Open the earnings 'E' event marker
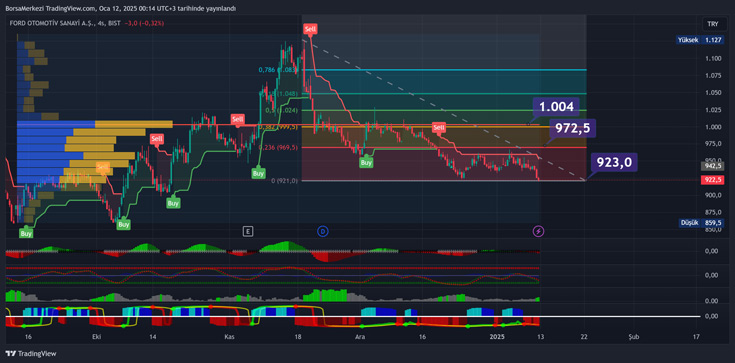Screen dimensions: 735x363 pos(248,231)
